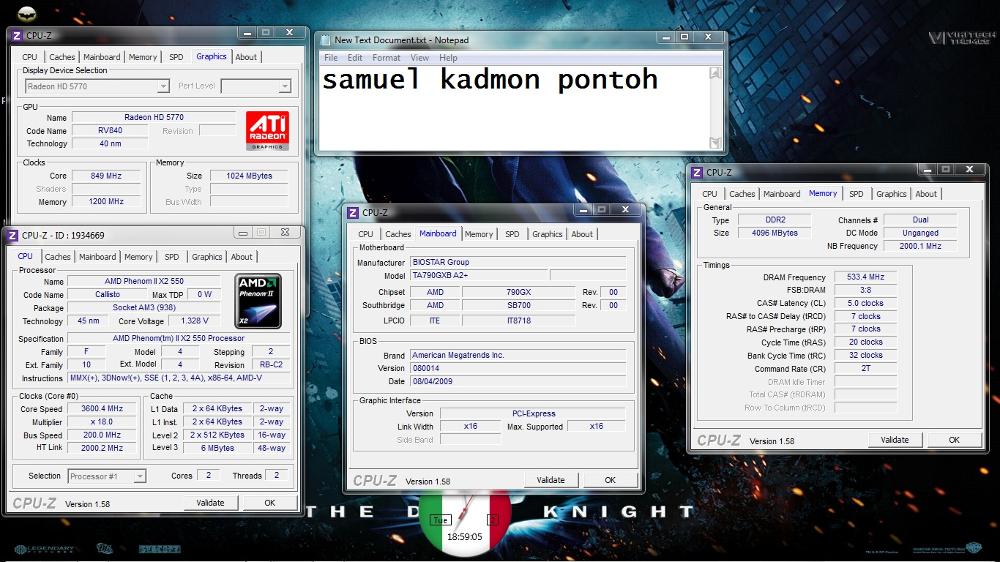This screenshot has height=562, width=1000.
Task: Open the Display Device Selection dropdown Radeon HD 5770
Action: pyautogui.click(x=97, y=86)
